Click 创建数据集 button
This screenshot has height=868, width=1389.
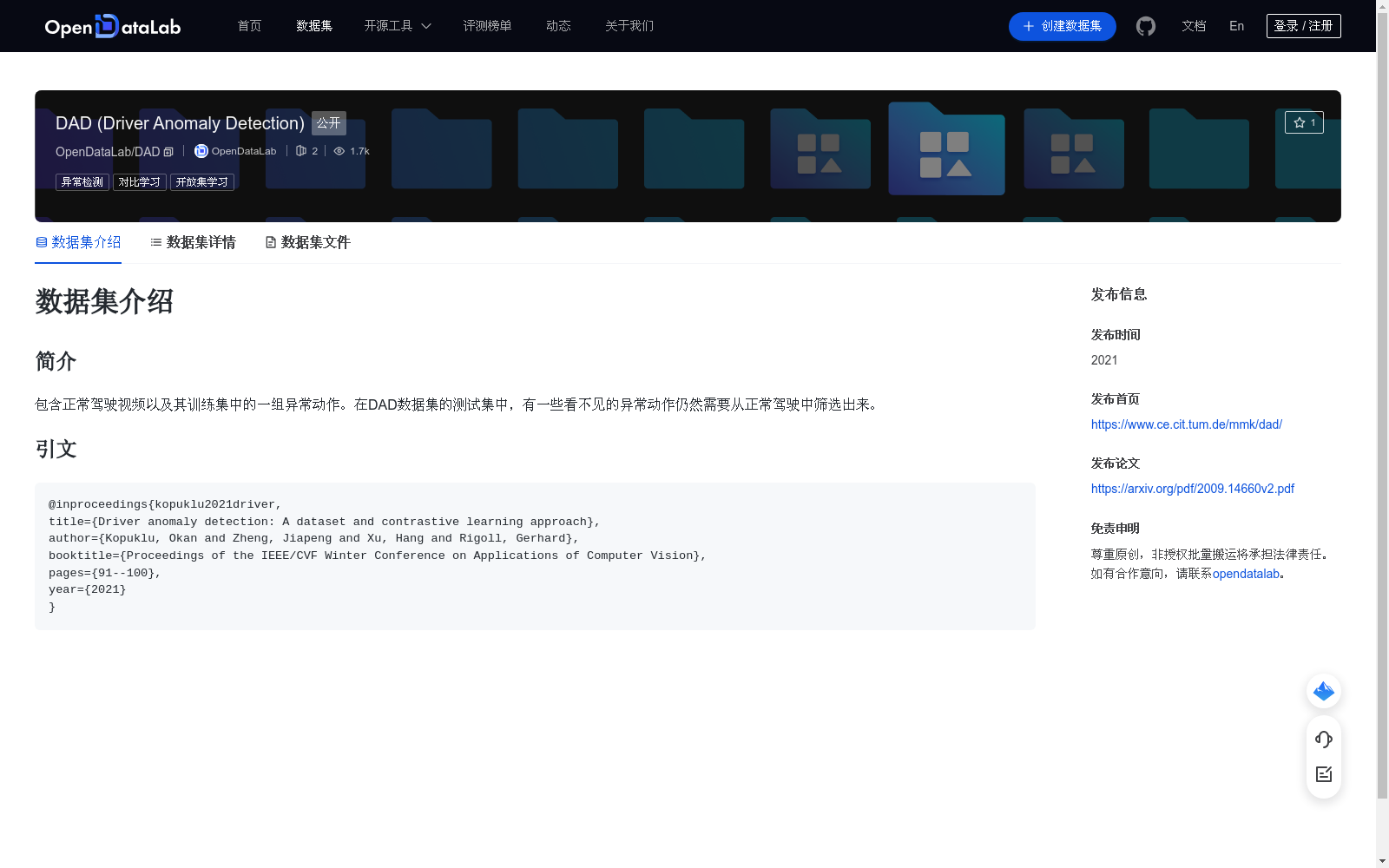(1062, 26)
